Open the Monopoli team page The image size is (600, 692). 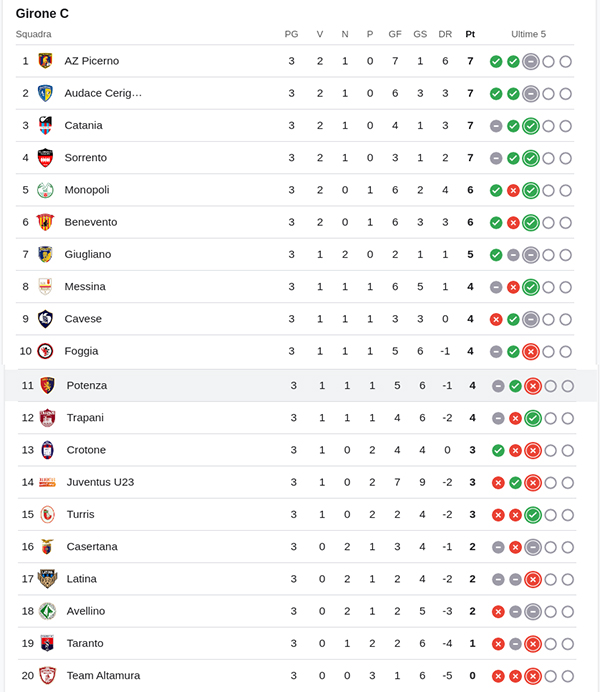click(87, 190)
